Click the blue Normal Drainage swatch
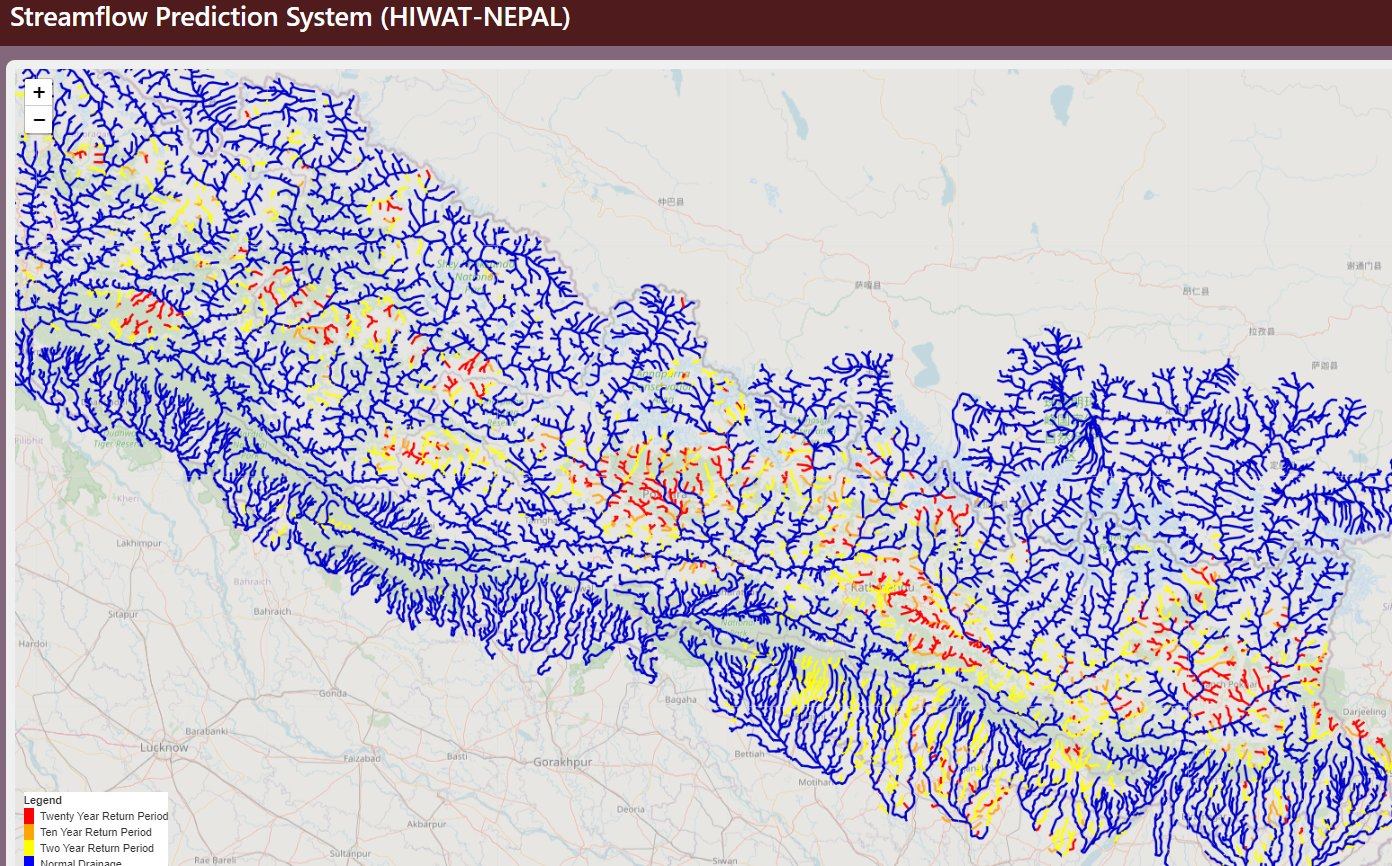 30,861
